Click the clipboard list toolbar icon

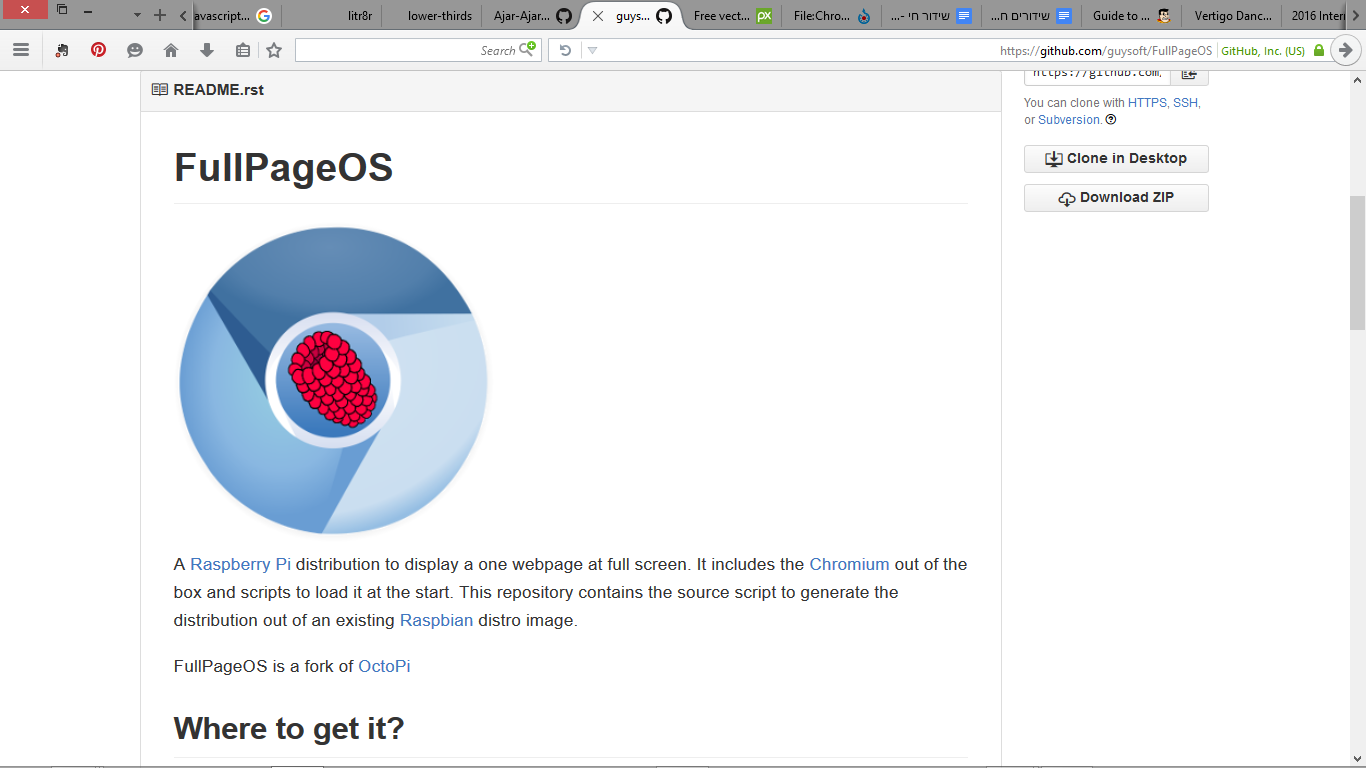[x=243, y=50]
